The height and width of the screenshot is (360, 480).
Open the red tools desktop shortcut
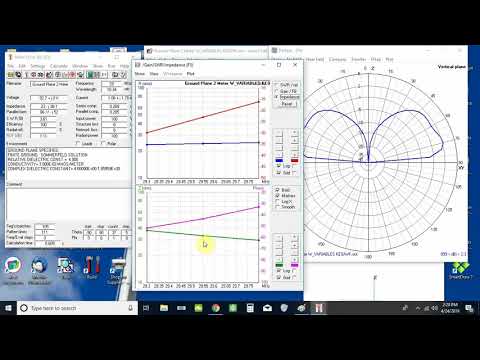pyautogui.click(x=92, y=268)
